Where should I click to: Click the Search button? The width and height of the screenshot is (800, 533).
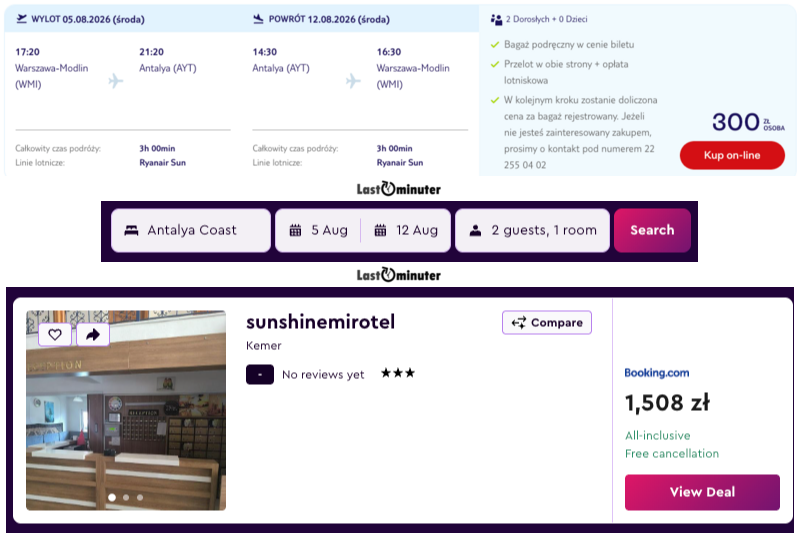point(652,230)
